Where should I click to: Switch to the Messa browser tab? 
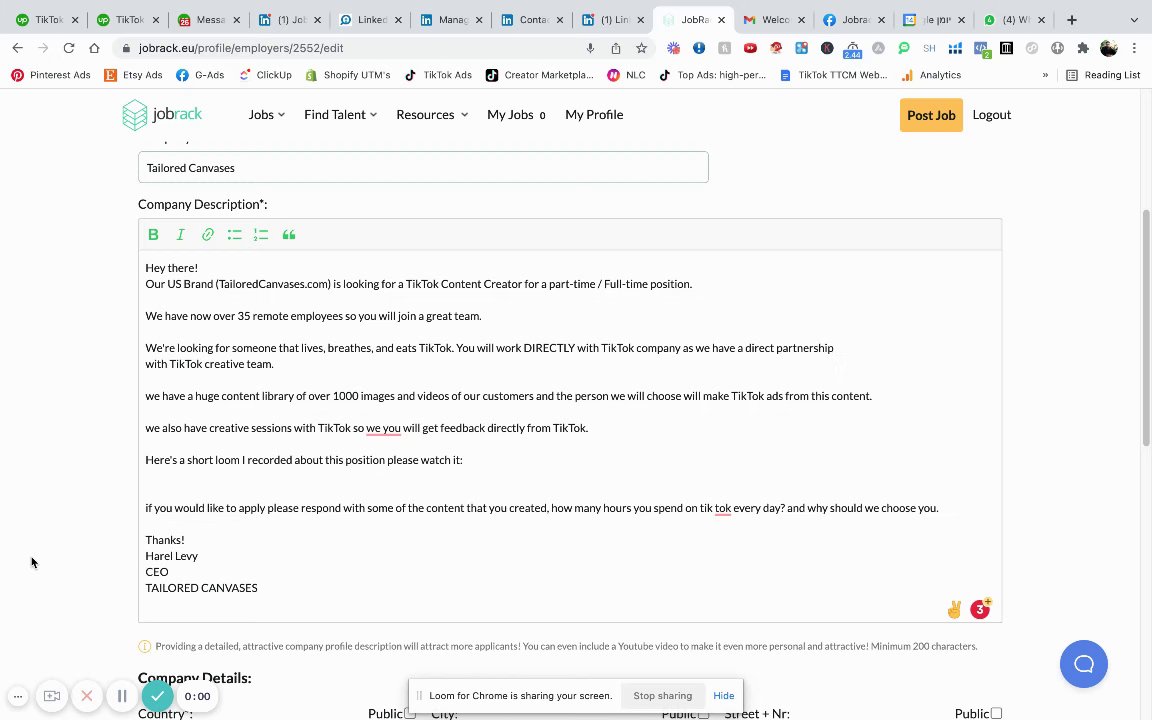coord(209,20)
